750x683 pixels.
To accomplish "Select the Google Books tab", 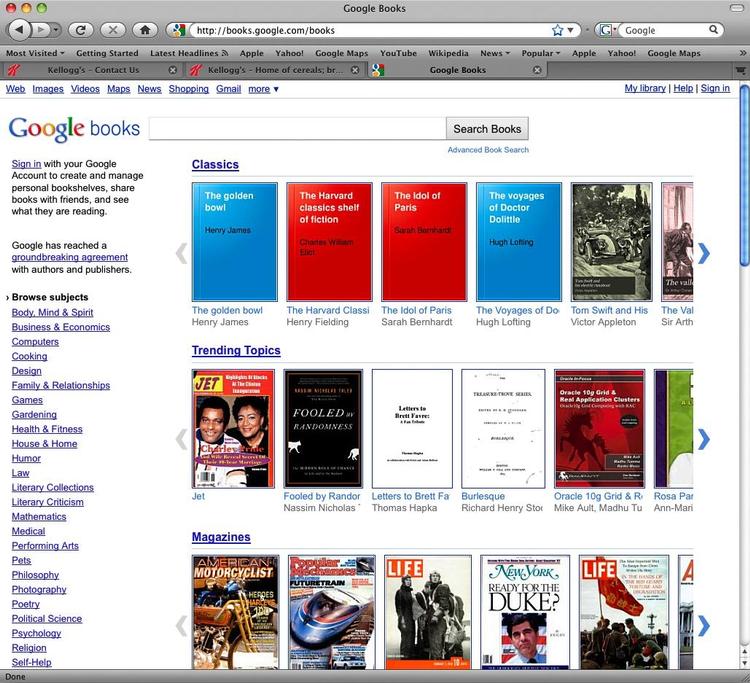I will point(457,70).
